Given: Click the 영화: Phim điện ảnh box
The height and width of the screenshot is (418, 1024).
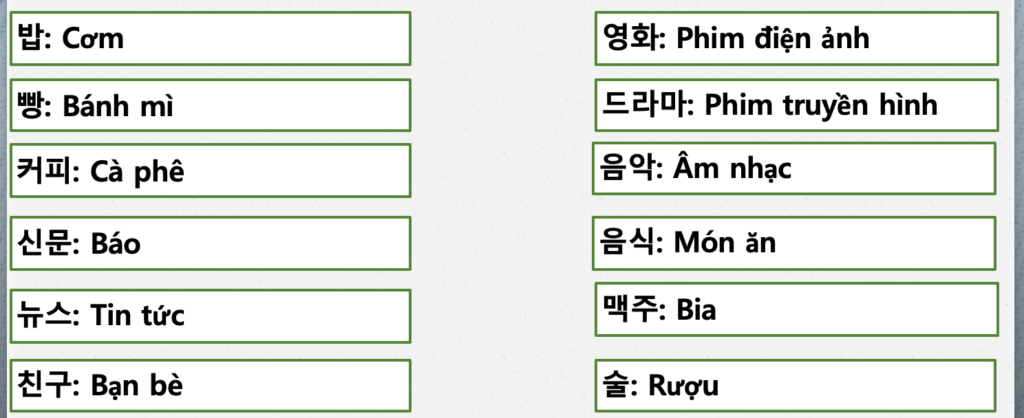Looking at the screenshot, I should 796,38.
